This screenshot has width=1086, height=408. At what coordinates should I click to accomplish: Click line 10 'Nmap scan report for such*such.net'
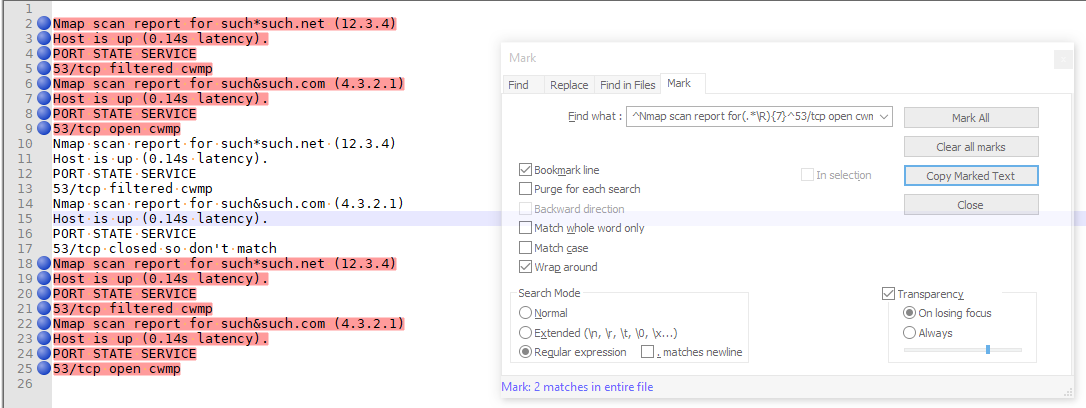point(188,144)
